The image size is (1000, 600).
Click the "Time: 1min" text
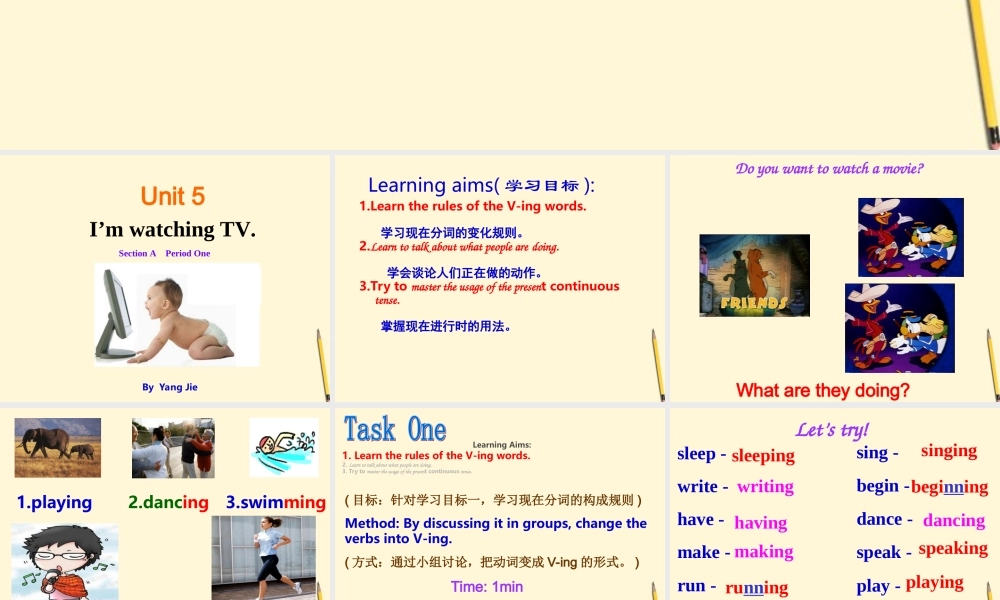point(487,587)
